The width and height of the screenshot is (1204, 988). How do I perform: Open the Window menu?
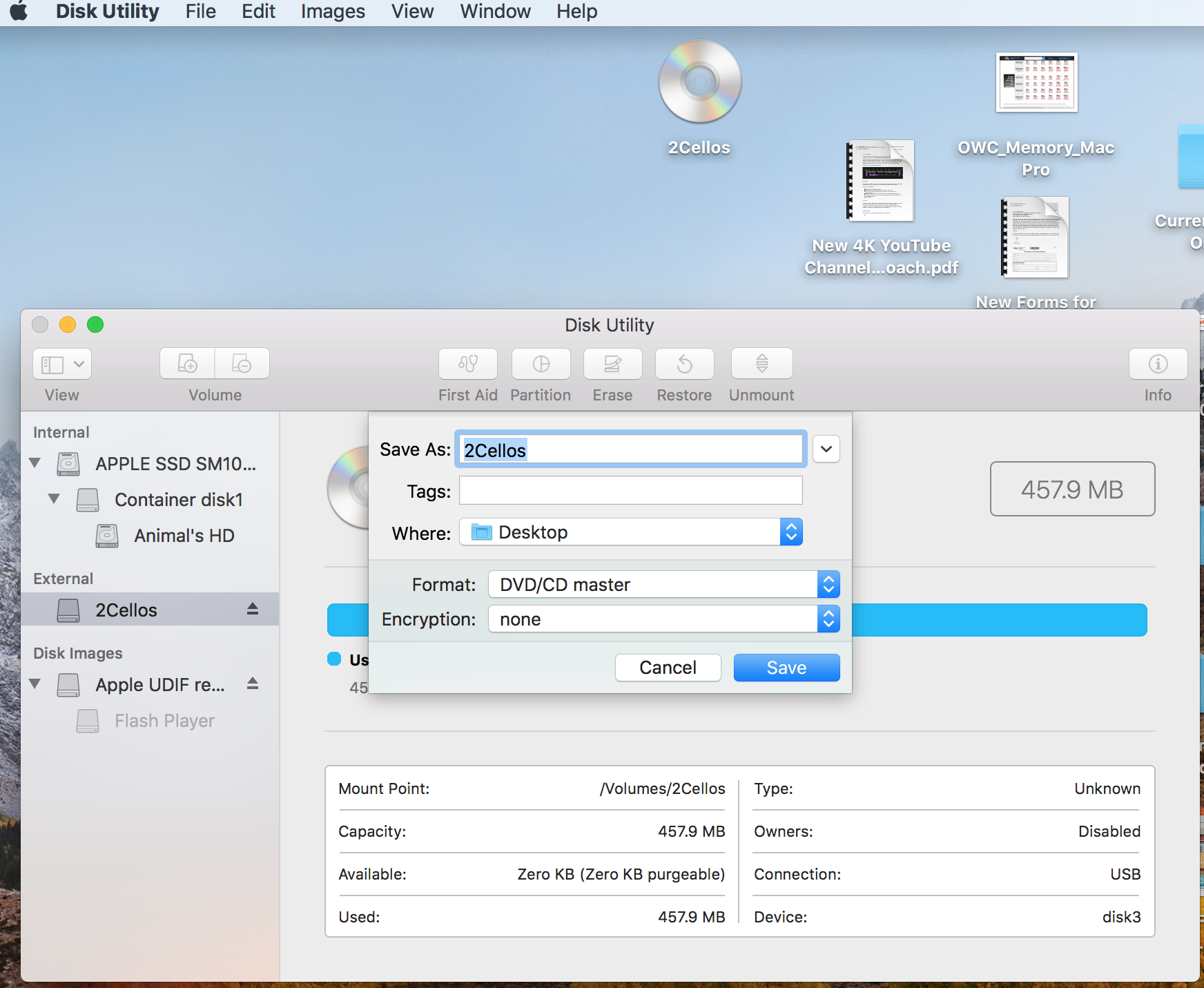(496, 12)
